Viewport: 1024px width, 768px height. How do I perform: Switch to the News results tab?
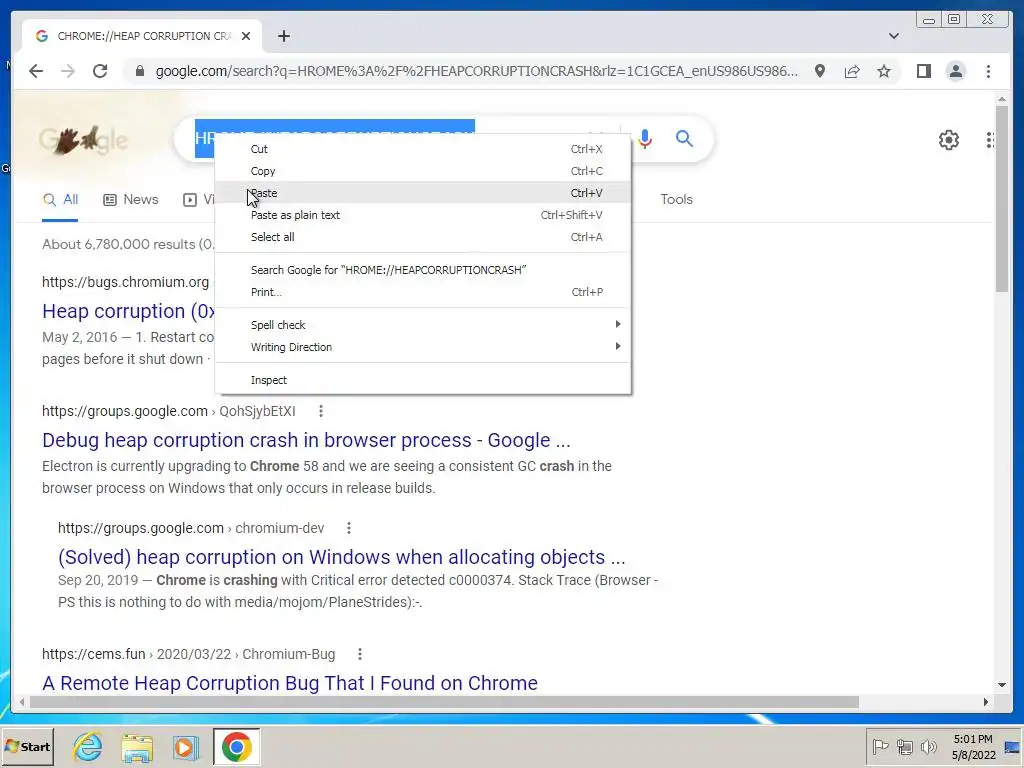pyautogui.click(x=131, y=200)
